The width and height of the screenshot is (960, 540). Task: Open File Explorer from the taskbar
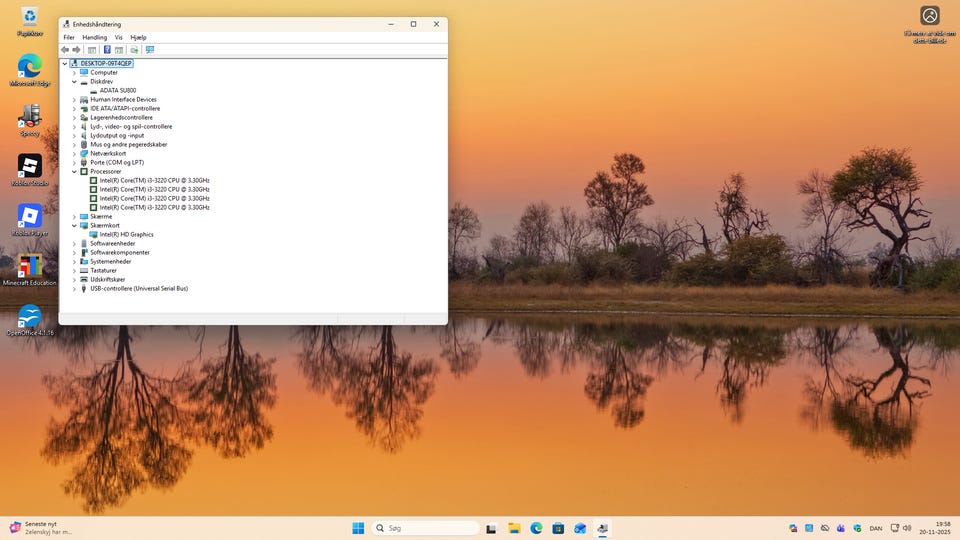pyautogui.click(x=514, y=528)
